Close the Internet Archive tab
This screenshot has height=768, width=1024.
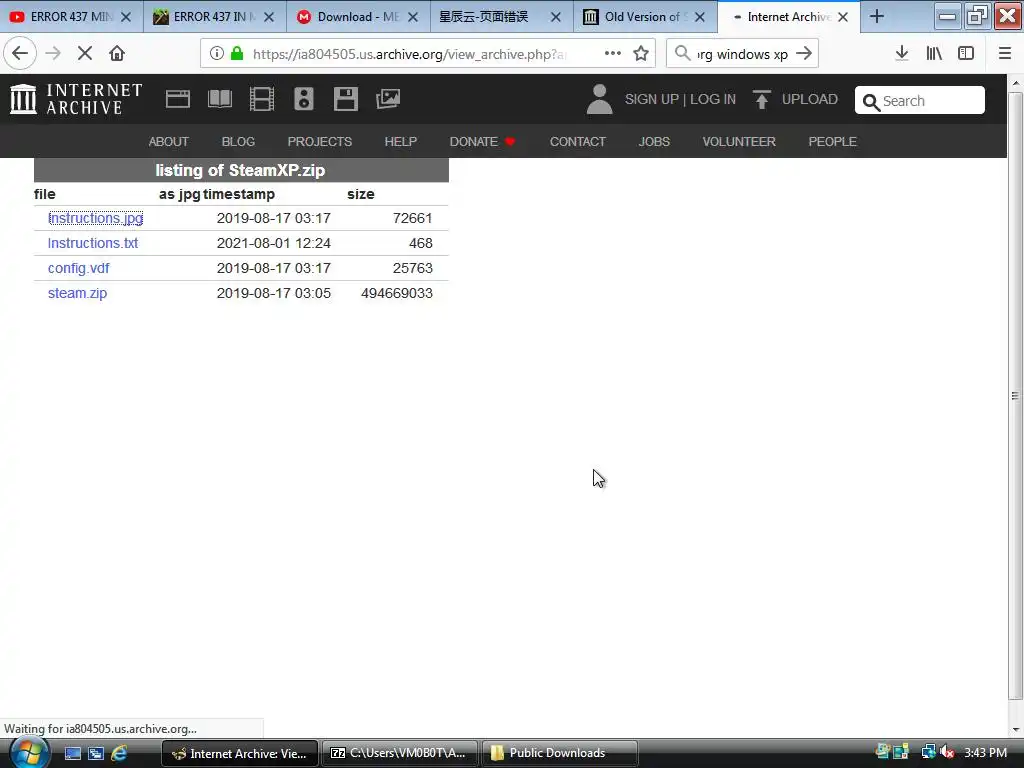point(843,17)
